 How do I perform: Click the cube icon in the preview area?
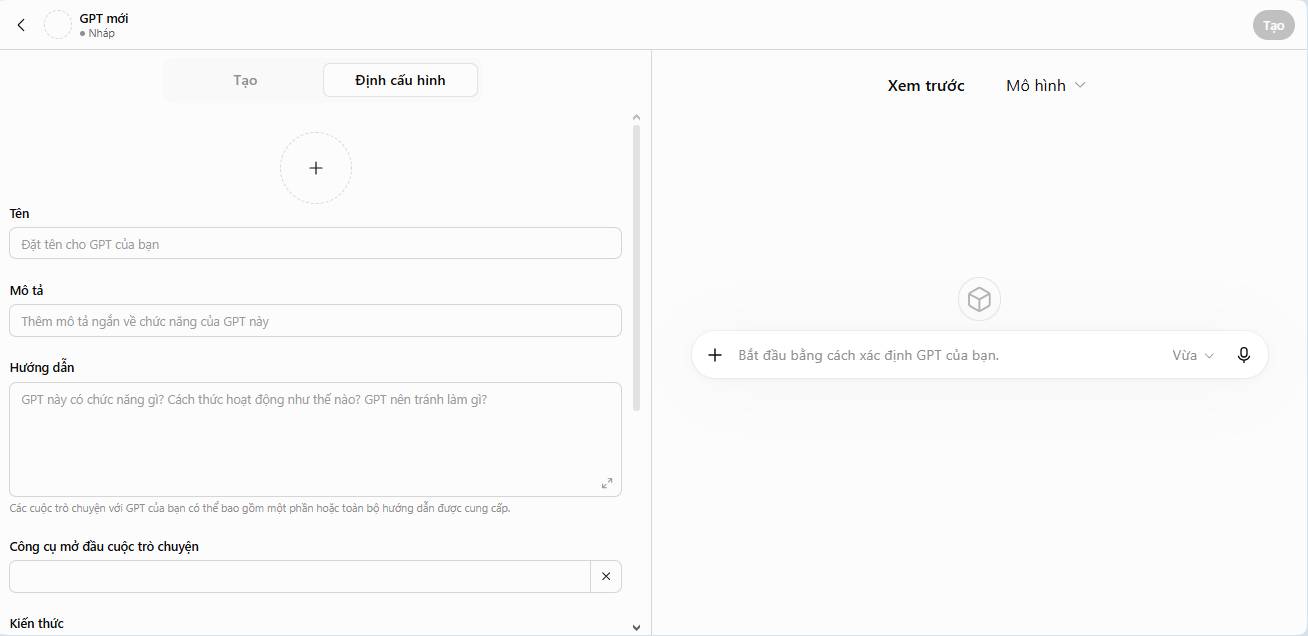979,299
